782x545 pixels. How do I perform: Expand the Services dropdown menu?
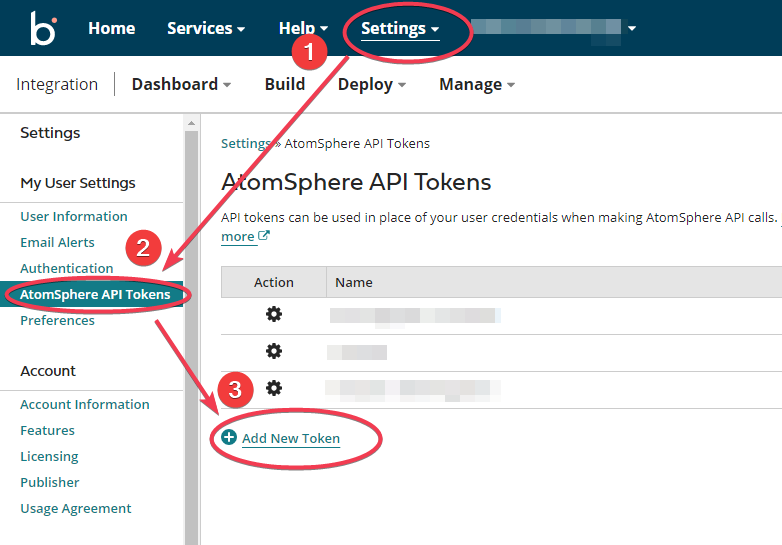[x=206, y=29]
